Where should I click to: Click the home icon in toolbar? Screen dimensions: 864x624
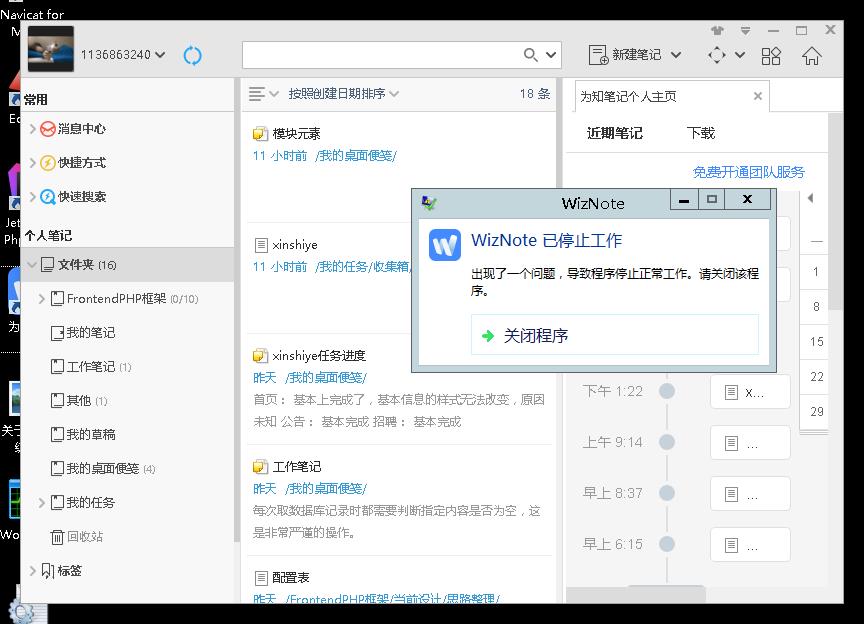click(811, 56)
